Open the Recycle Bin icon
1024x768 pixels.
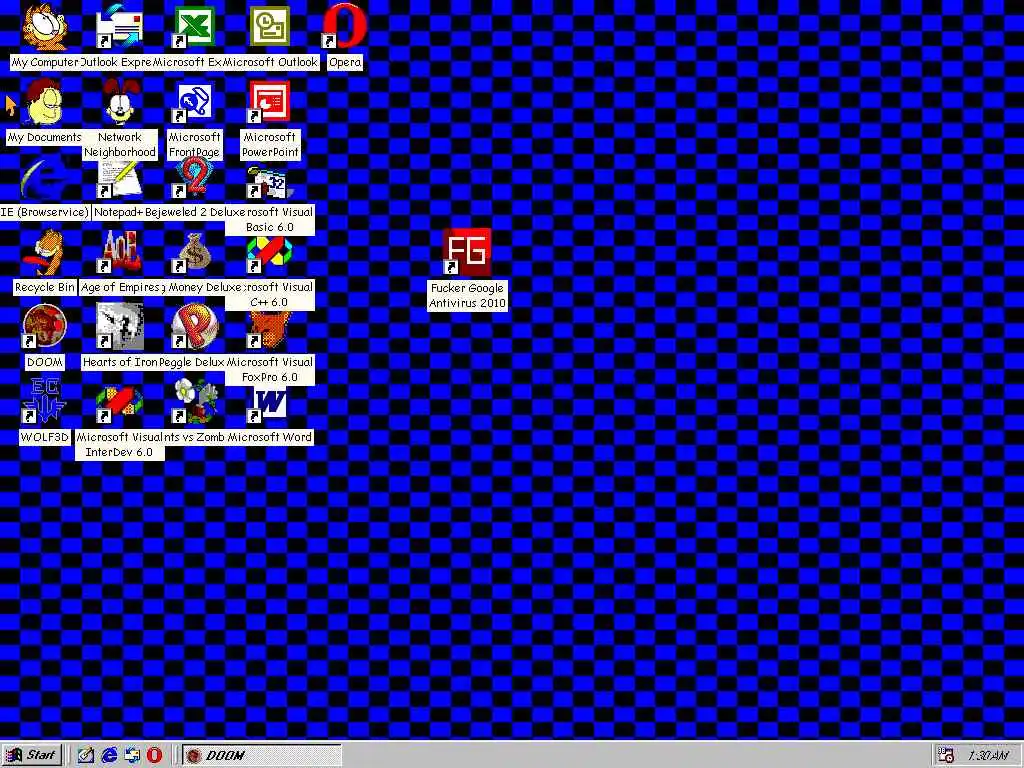pyautogui.click(x=44, y=252)
